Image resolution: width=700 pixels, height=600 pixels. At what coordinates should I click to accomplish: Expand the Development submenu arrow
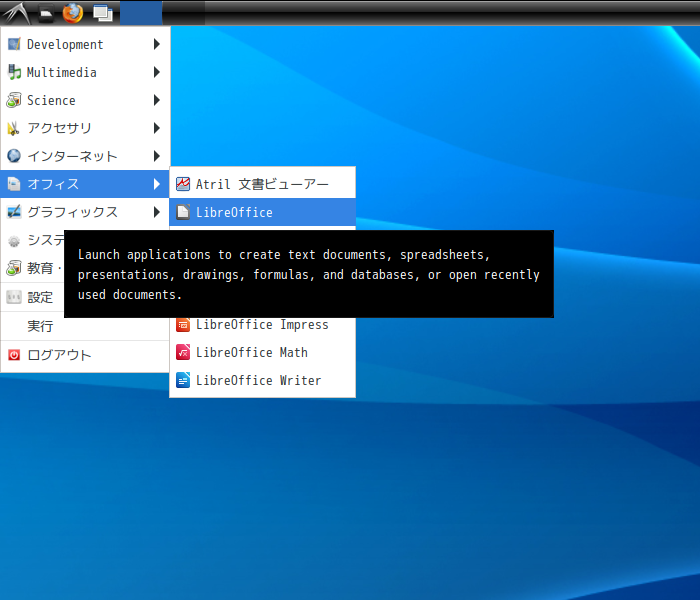(156, 44)
